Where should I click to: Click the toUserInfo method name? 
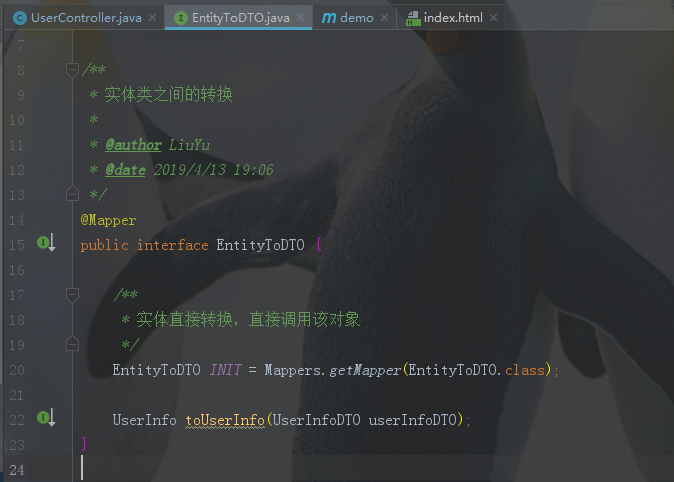pos(225,420)
